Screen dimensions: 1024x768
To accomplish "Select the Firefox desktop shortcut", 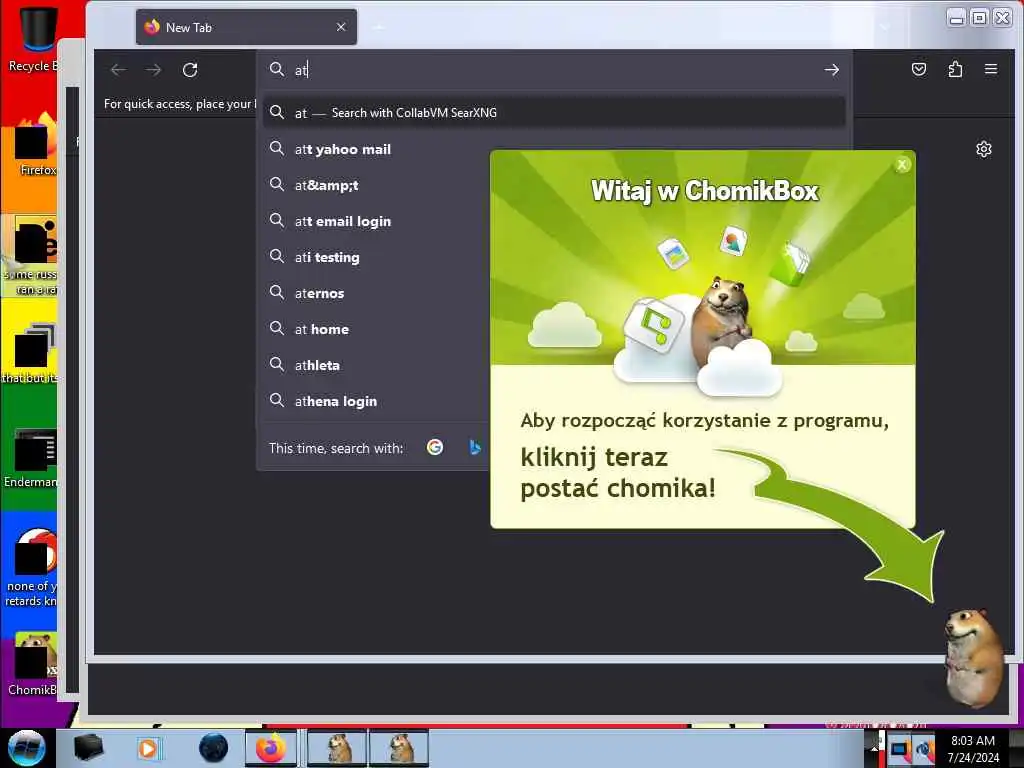I will click(x=36, y=144).
